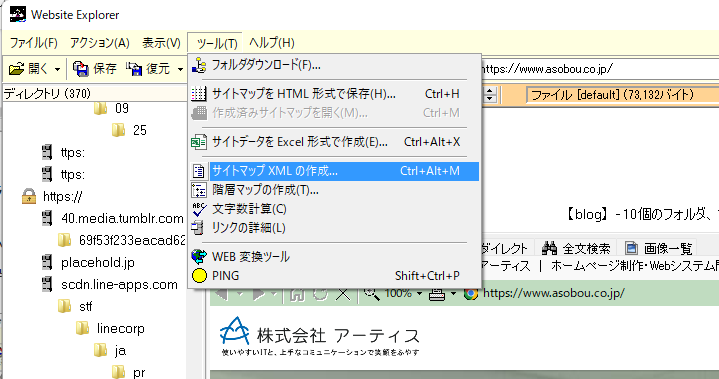
Task: Open the 100% zoom dropdown arrow
Action: point(419,294)
